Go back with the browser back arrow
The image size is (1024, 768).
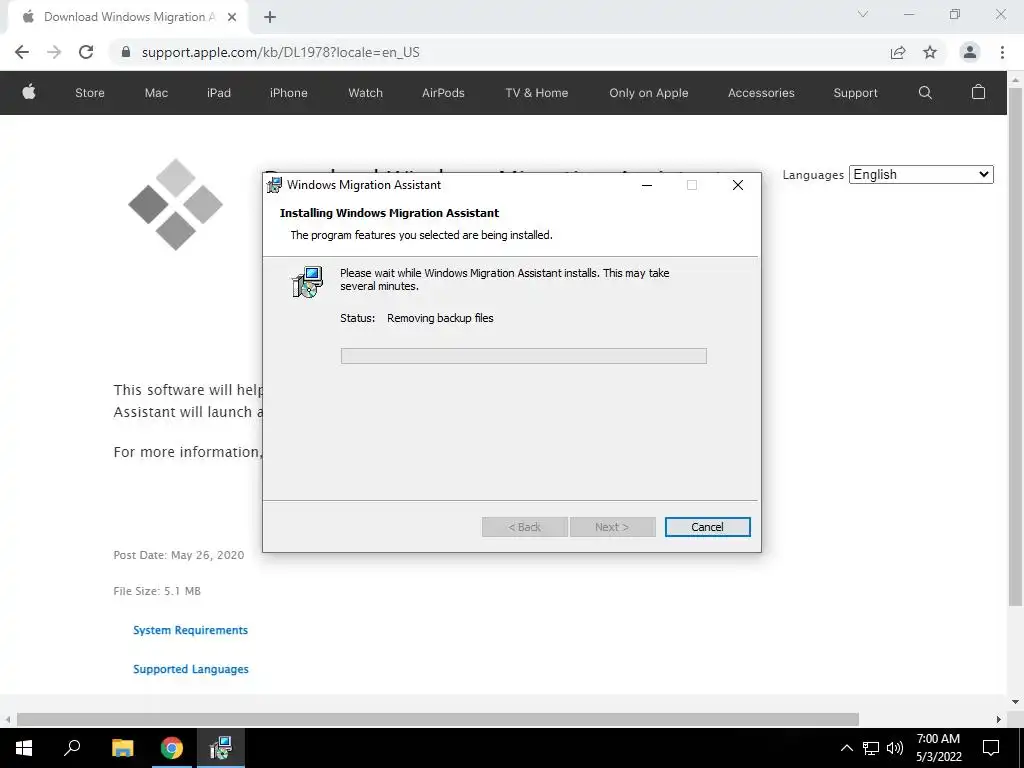click(x=22, y=52)
